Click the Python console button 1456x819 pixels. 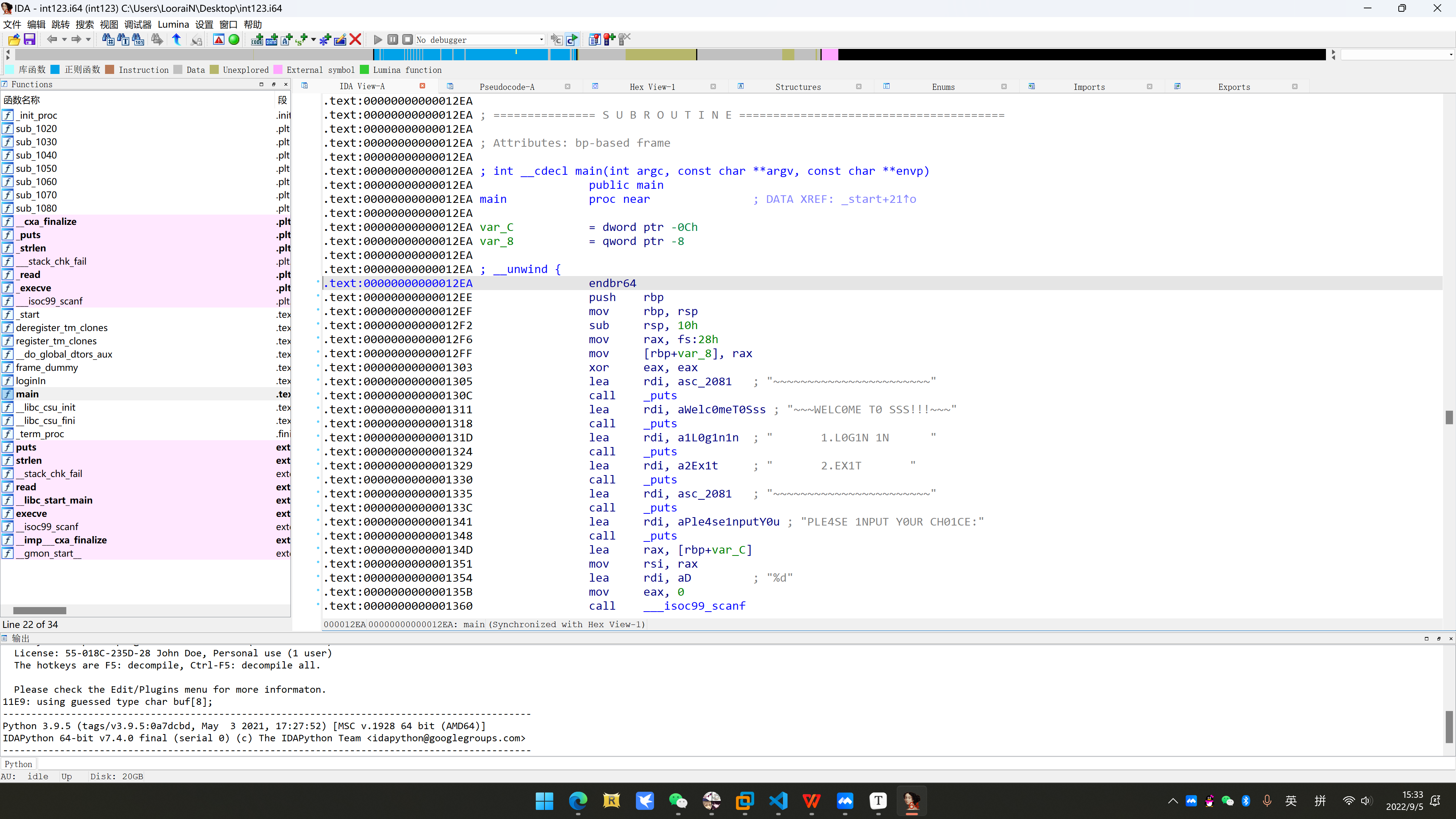tap(19, 764)
